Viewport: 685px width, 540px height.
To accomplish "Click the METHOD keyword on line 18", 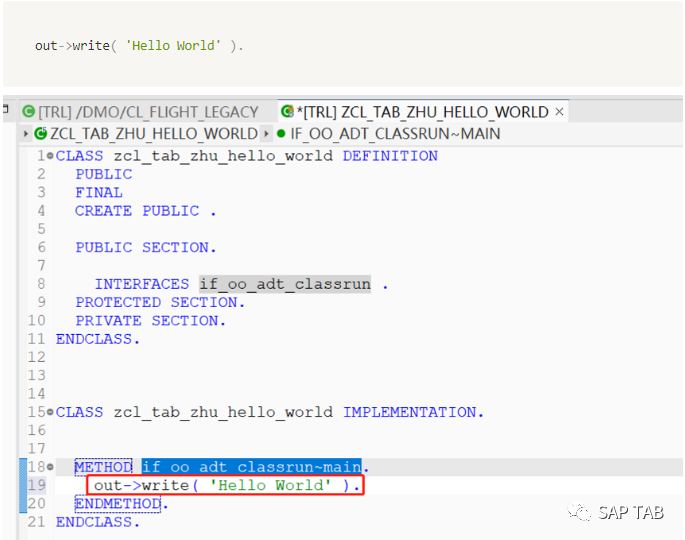I will (x=103, y=467).
